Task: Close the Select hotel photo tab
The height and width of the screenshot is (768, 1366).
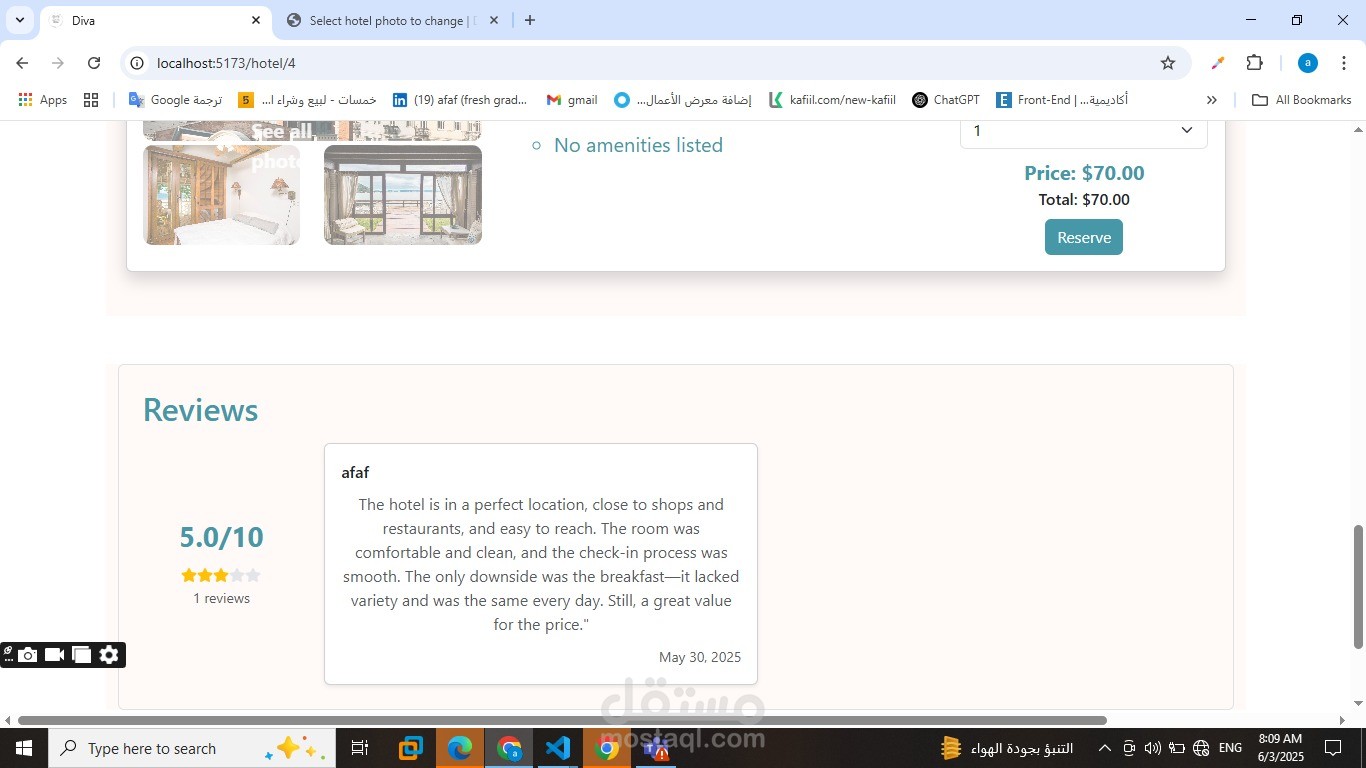Action: (494, 20)
